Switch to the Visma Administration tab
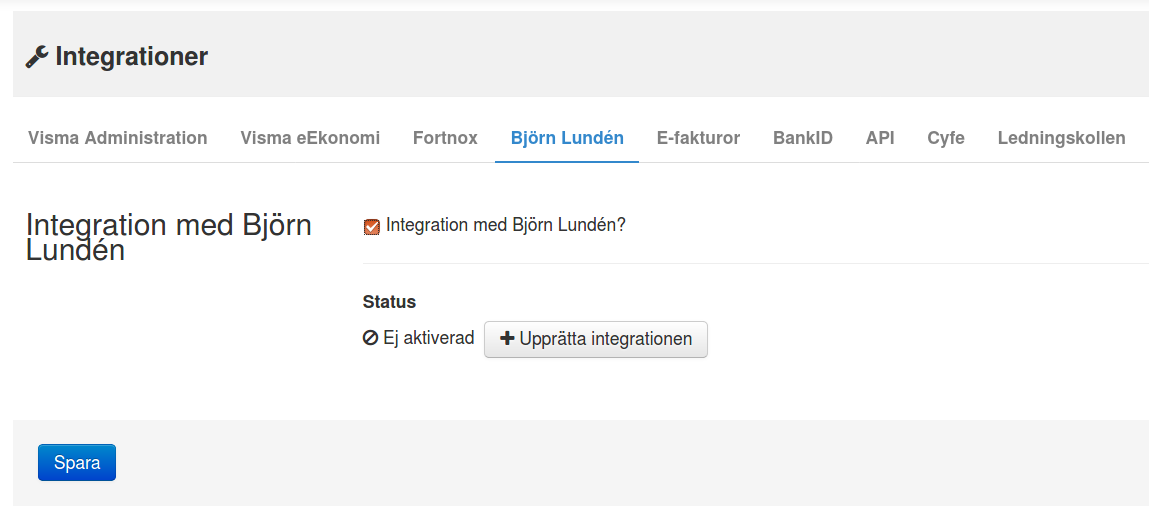The image size is (1149, 520). [x=117, y=138]
